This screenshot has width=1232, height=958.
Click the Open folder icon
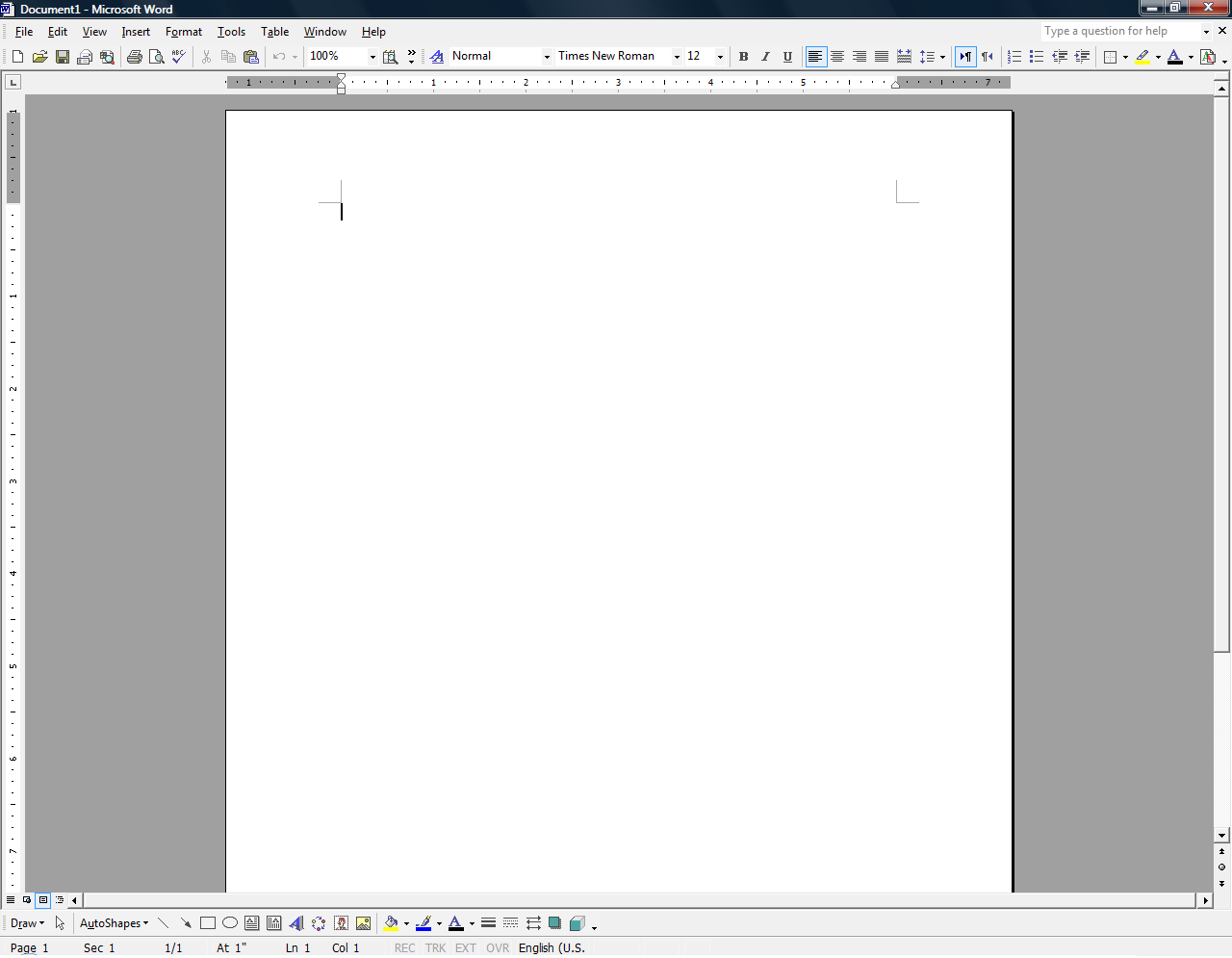[39, 57]
